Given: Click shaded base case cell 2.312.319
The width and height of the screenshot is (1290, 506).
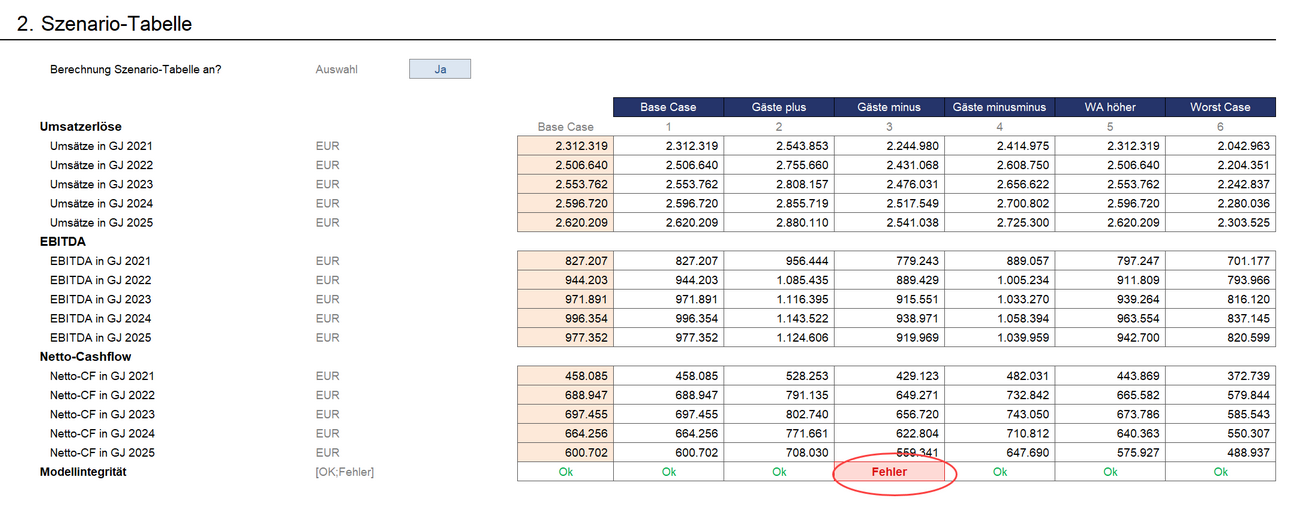Looking at the screenshot, I should coord(565,146).
